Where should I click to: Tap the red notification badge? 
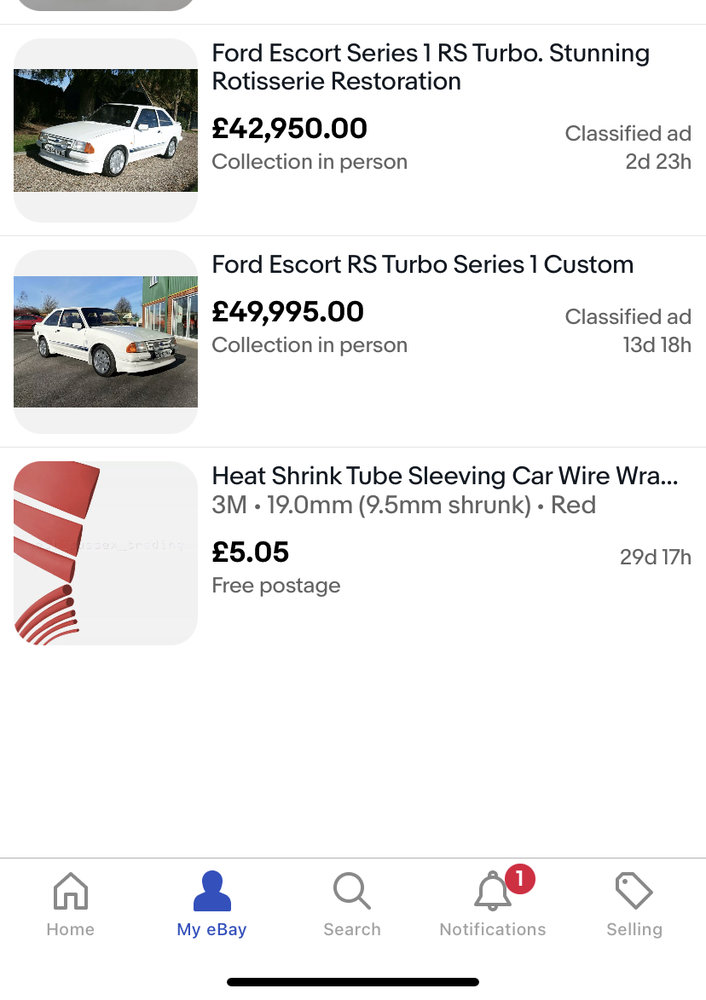(x=520, y=879)
